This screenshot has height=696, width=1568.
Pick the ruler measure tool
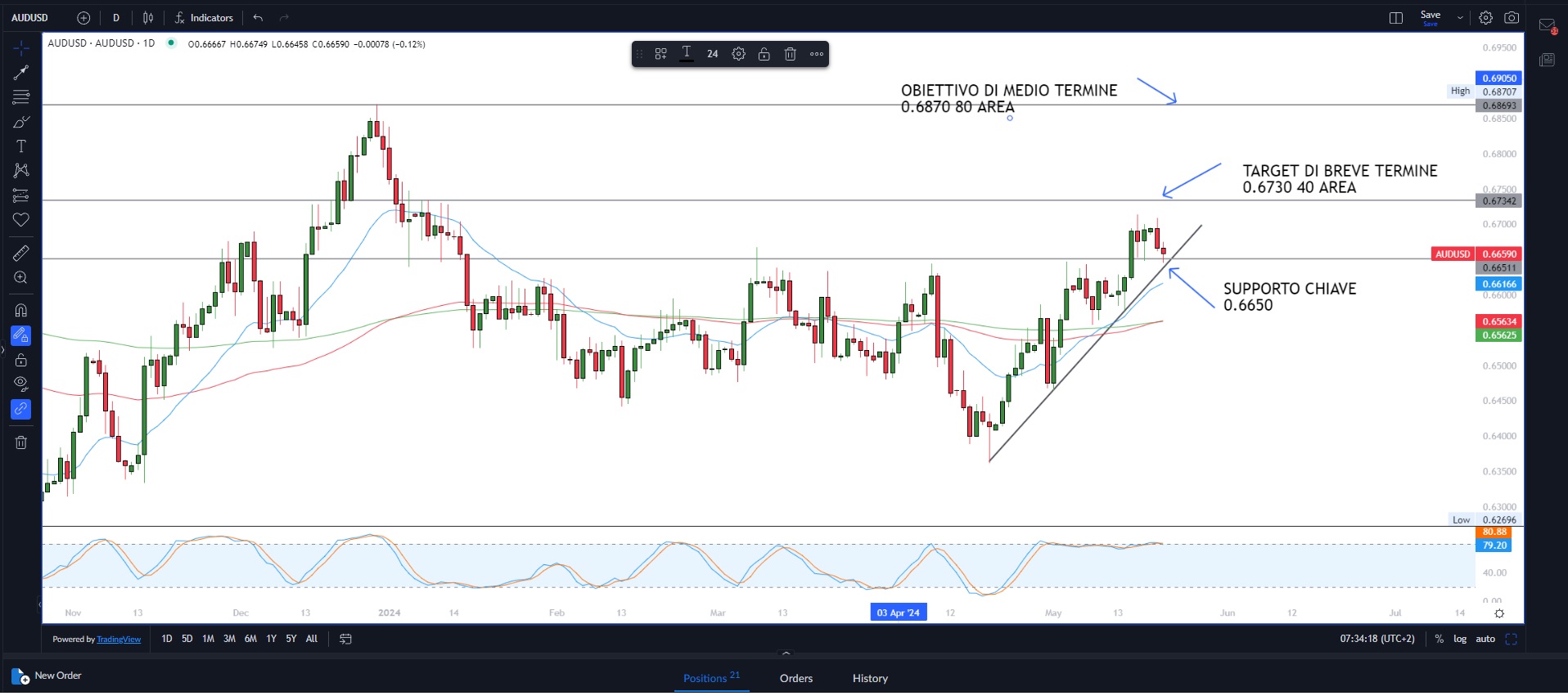21,254
